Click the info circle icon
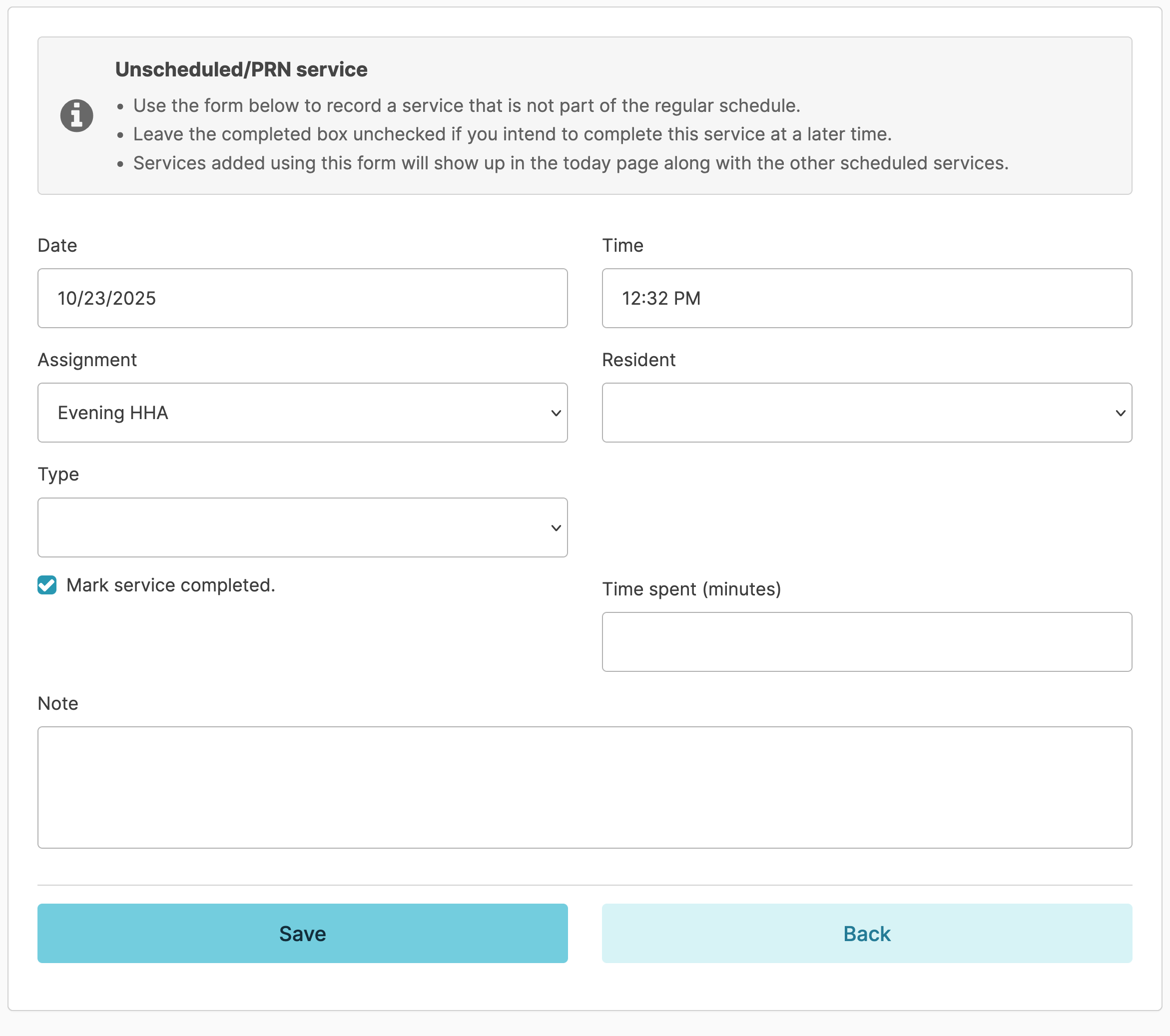Viewport: 1170px width, 1036px height. [77, 115]
